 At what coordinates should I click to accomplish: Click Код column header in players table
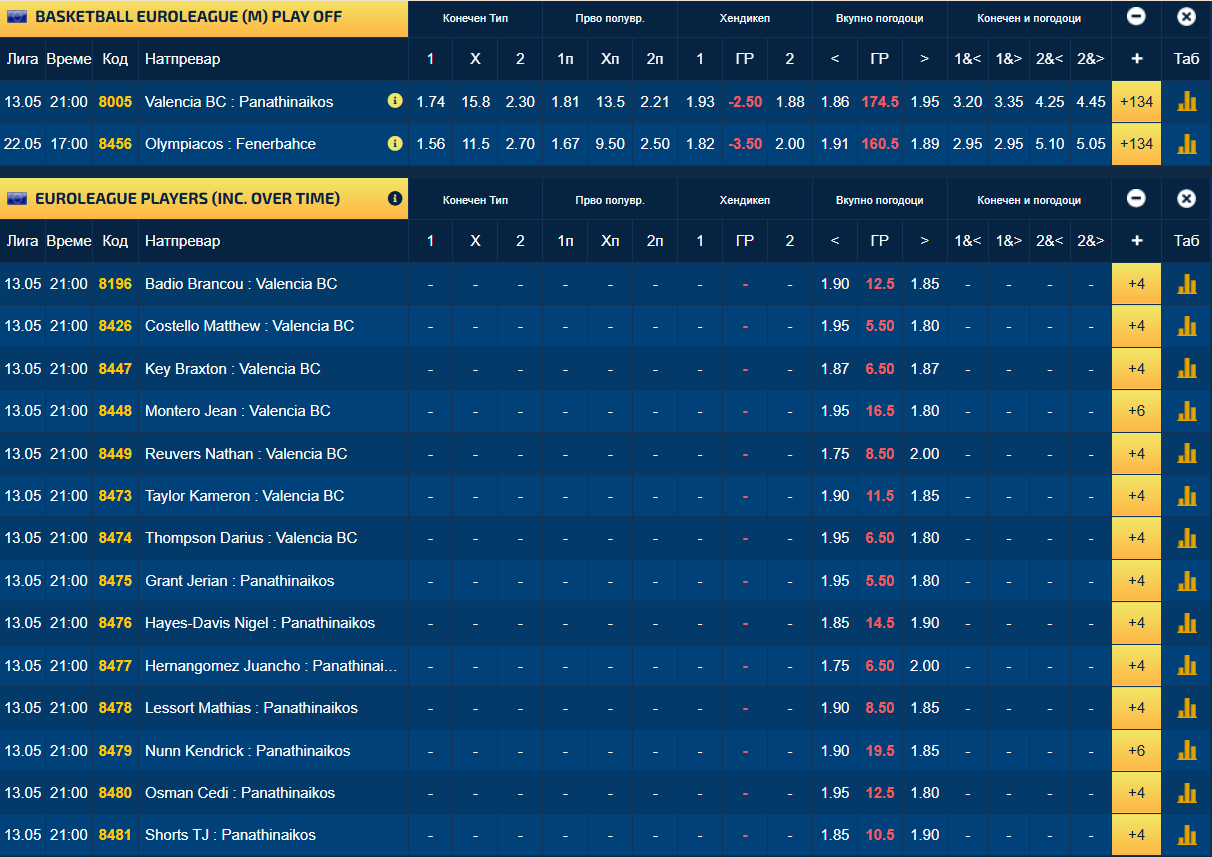point(115,241)
